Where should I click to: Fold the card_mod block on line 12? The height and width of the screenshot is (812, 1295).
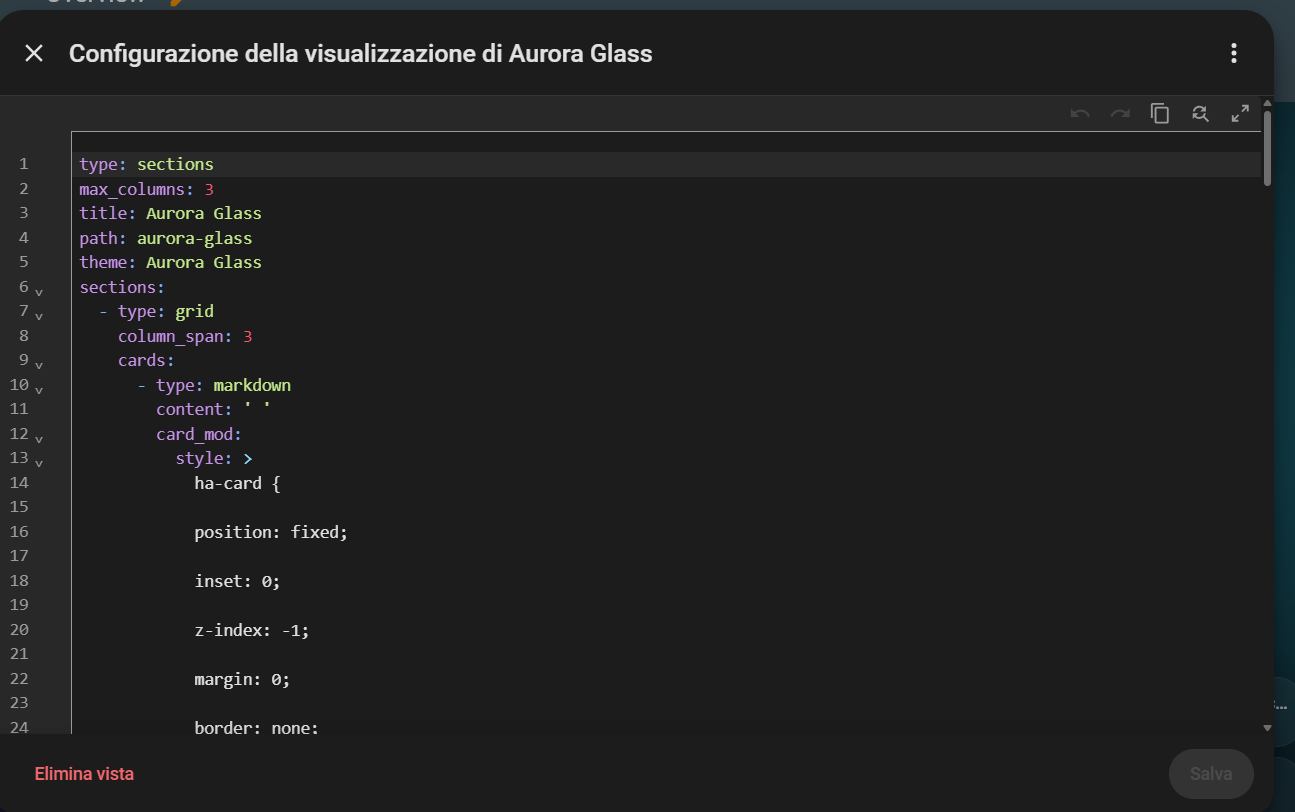tap(39, 438)
